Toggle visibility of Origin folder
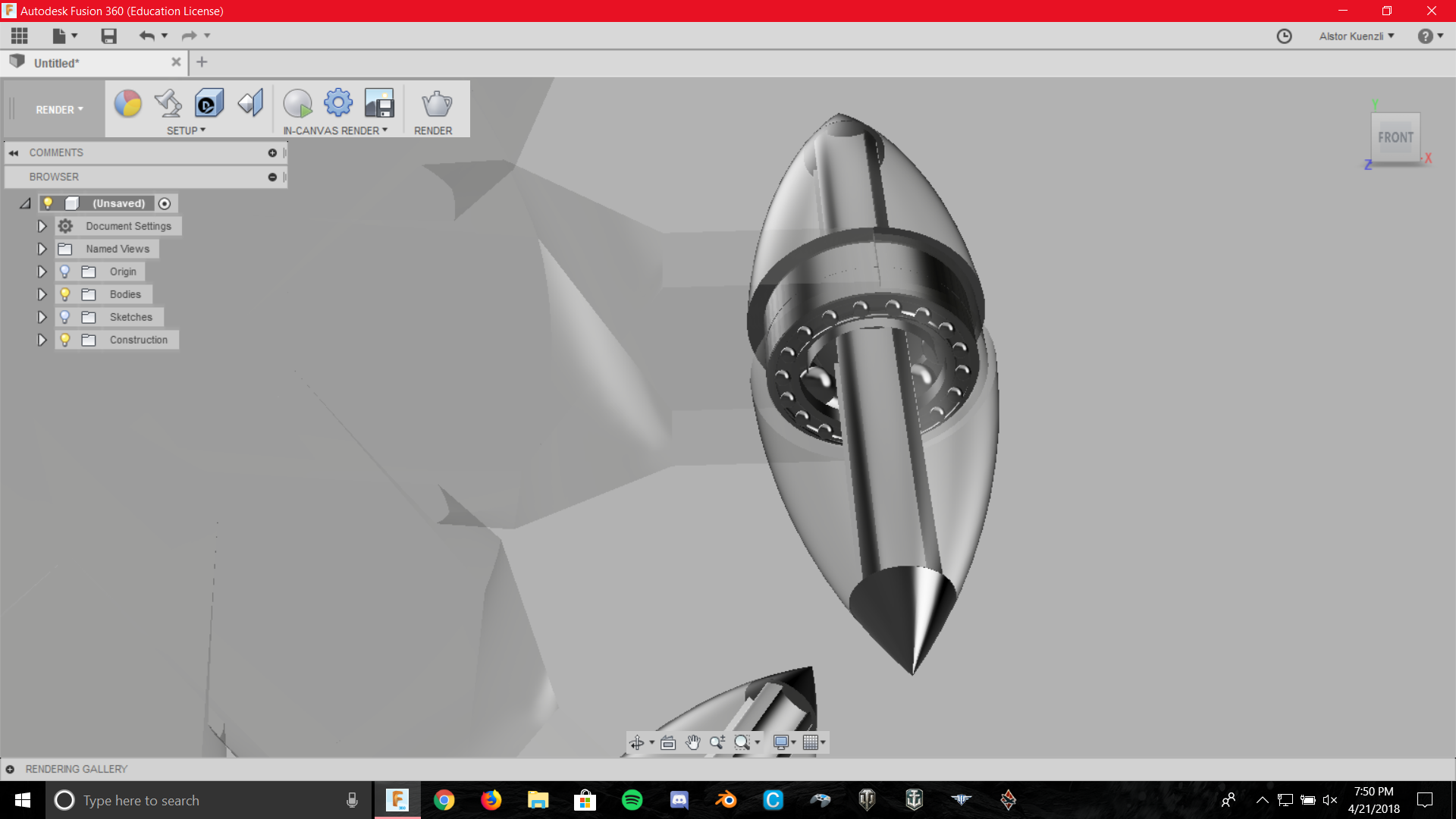 coord(65,271)
